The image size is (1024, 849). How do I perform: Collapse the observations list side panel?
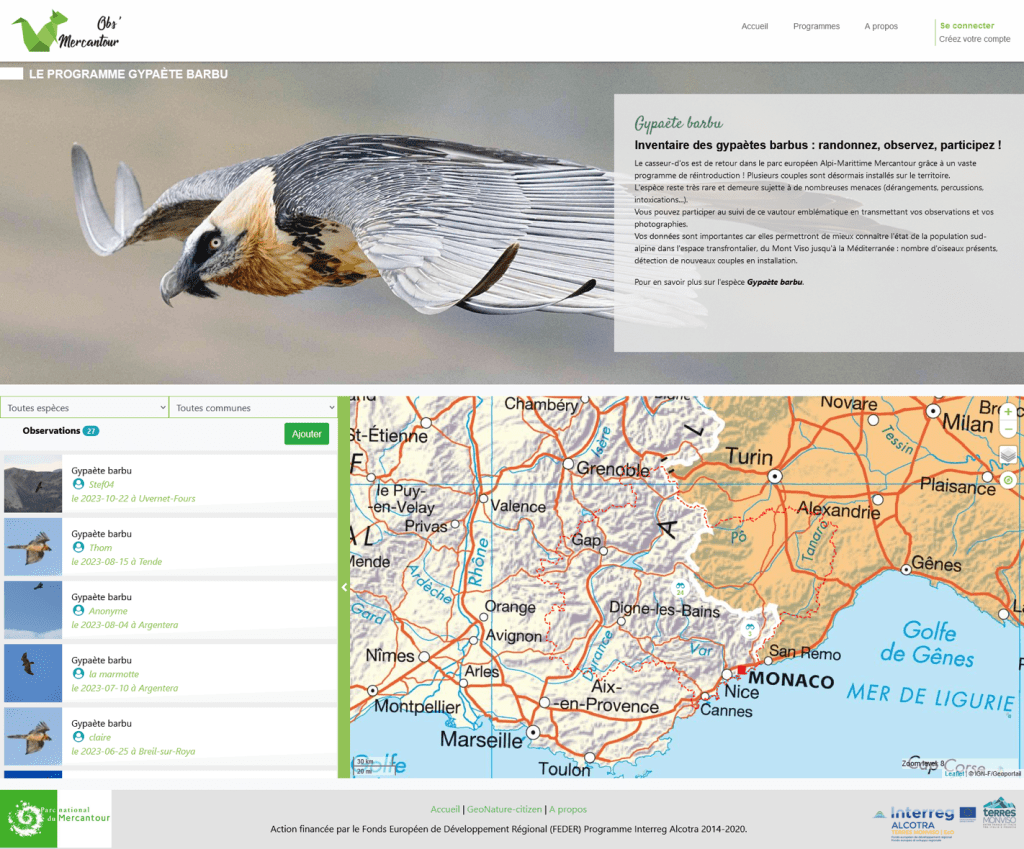pos(344,588)
